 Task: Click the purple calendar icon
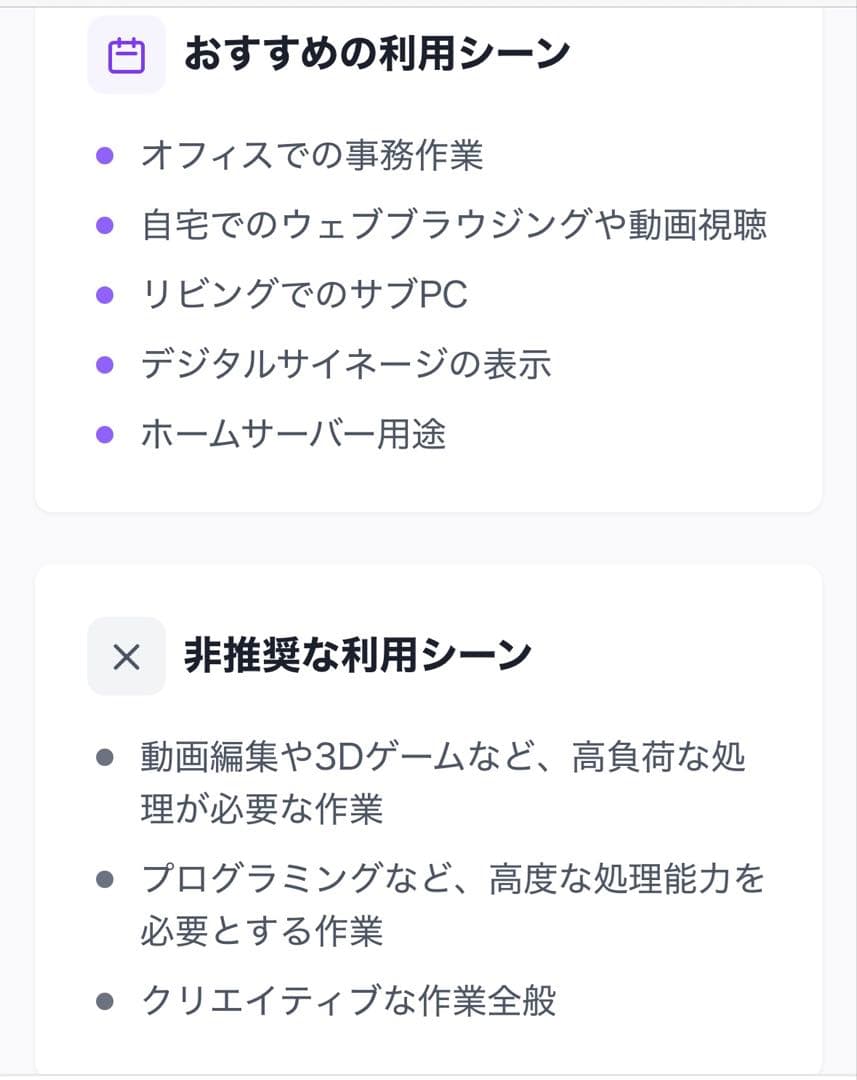[x=126, y=55]
